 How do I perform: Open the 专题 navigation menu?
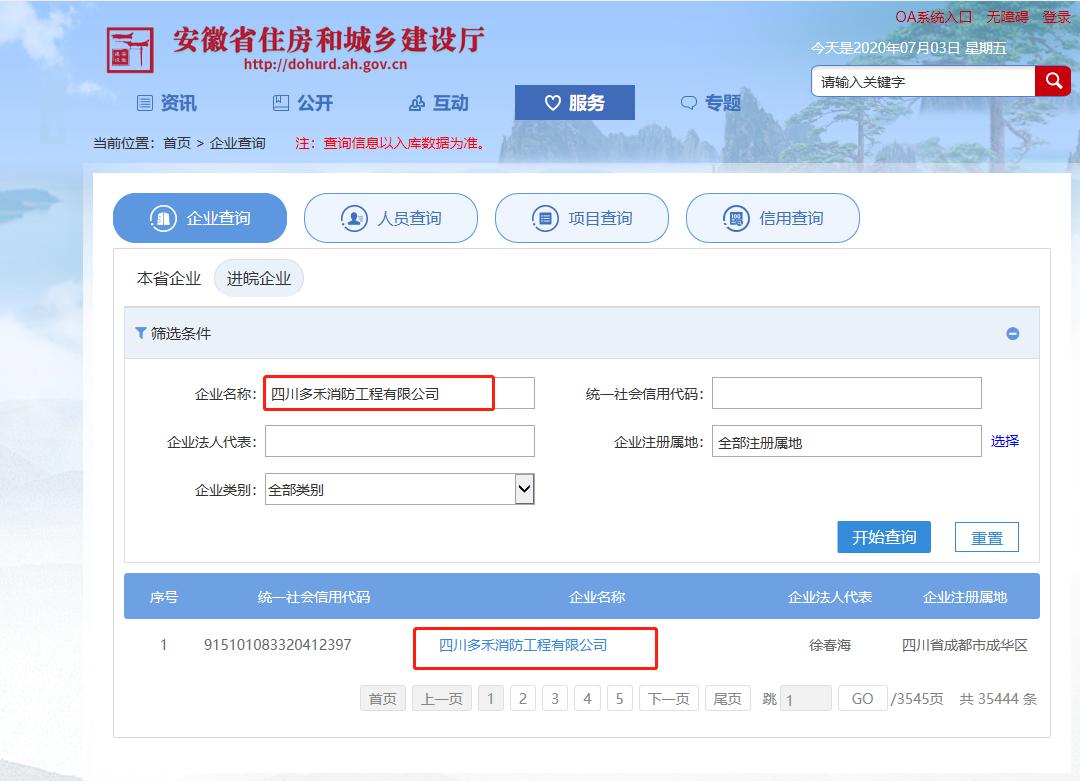(x=711, y=103)
